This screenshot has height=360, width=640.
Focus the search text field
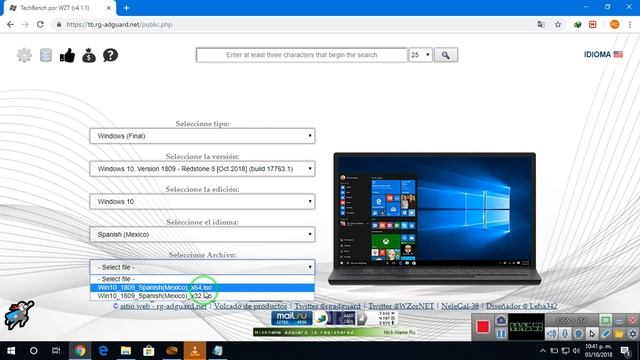pos(302,55)
